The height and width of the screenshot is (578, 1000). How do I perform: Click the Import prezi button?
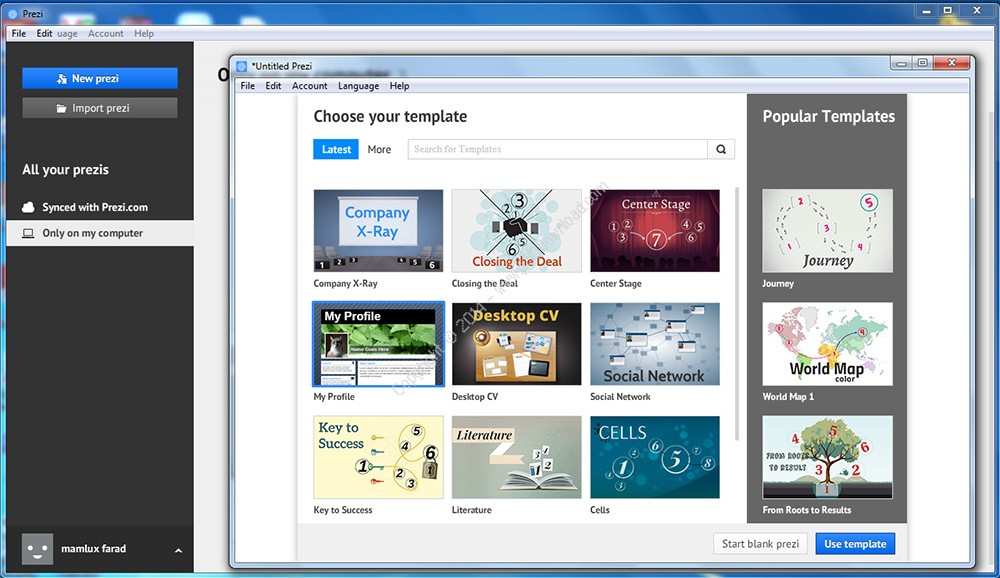coord(99,108)
